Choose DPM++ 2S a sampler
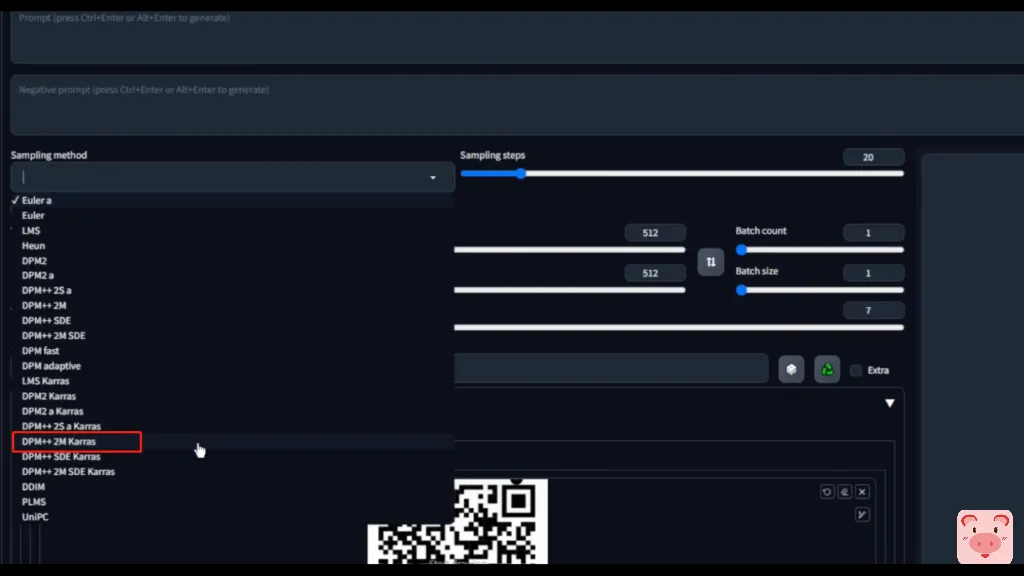The image size is (1024, 576). [232, 291]
